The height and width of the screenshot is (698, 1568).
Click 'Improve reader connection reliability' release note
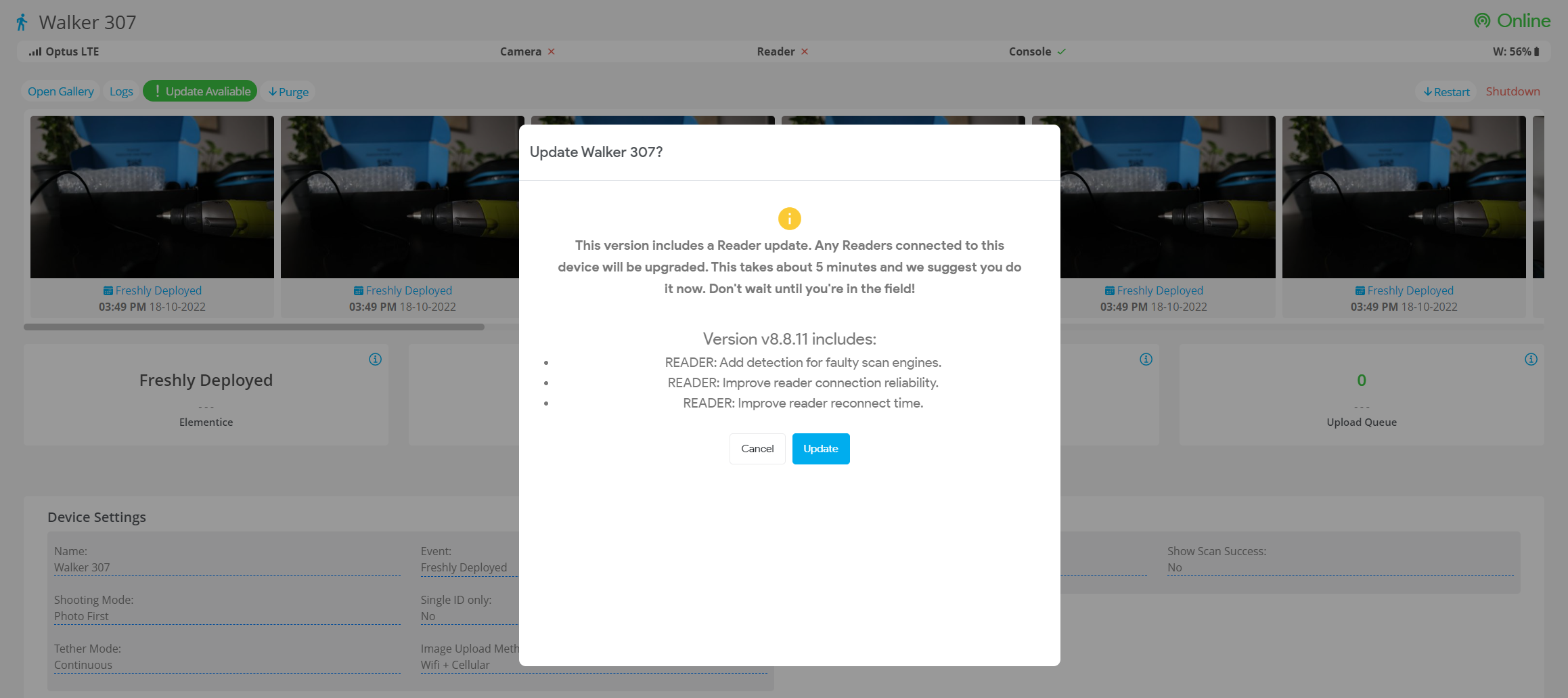point(803,383)
